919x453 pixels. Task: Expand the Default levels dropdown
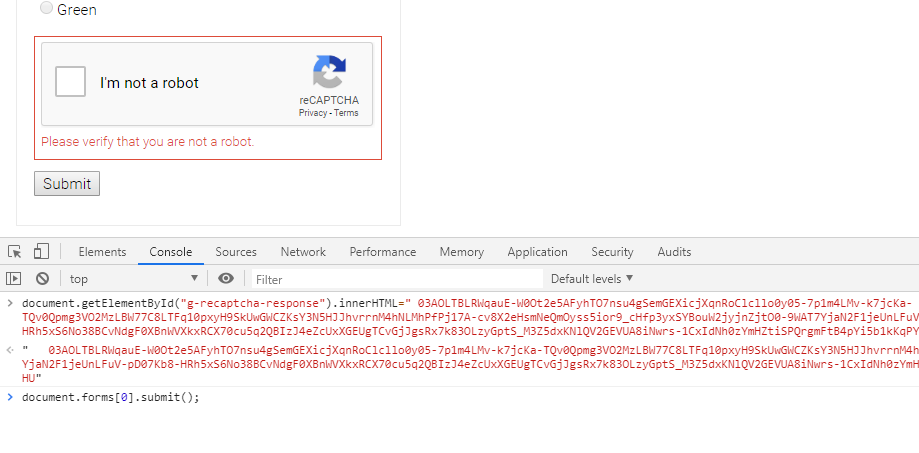pos(592,279)
